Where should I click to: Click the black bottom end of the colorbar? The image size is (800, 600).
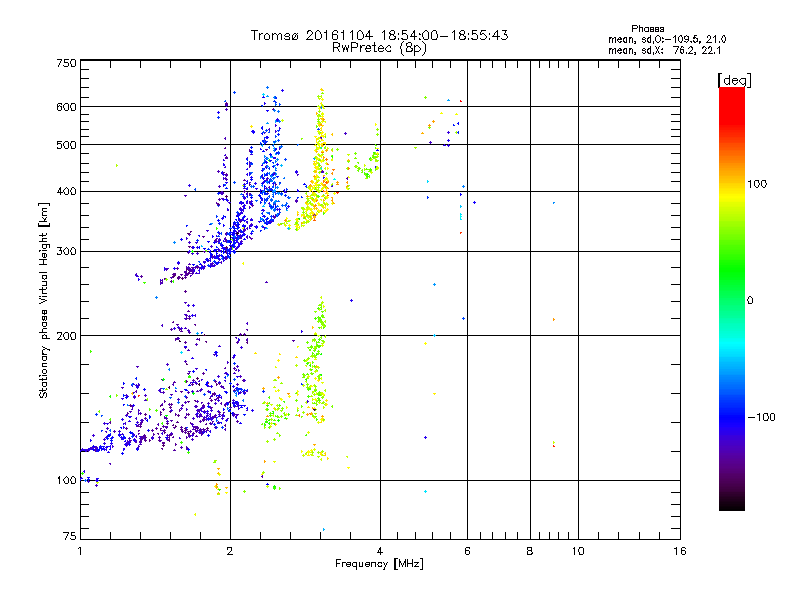tap(732, 503)
